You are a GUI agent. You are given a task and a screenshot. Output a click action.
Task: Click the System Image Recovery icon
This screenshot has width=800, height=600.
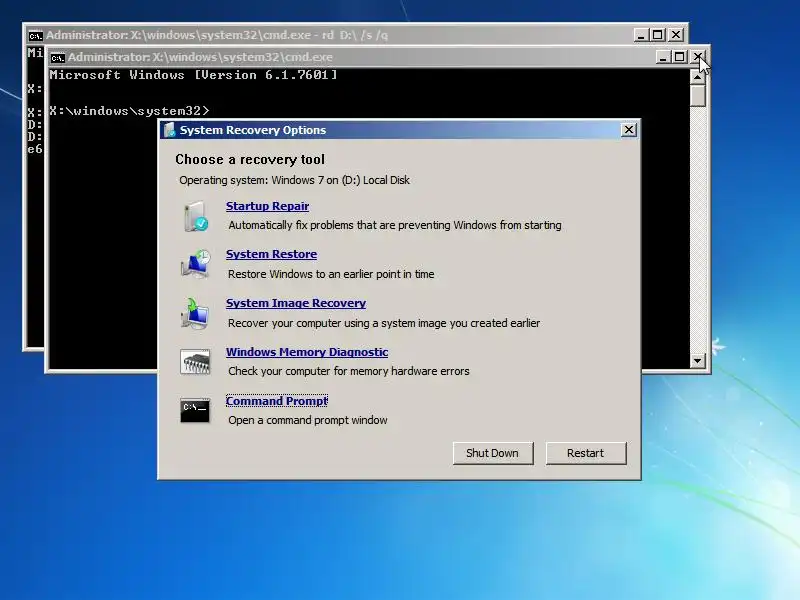(x=195, y=313)
